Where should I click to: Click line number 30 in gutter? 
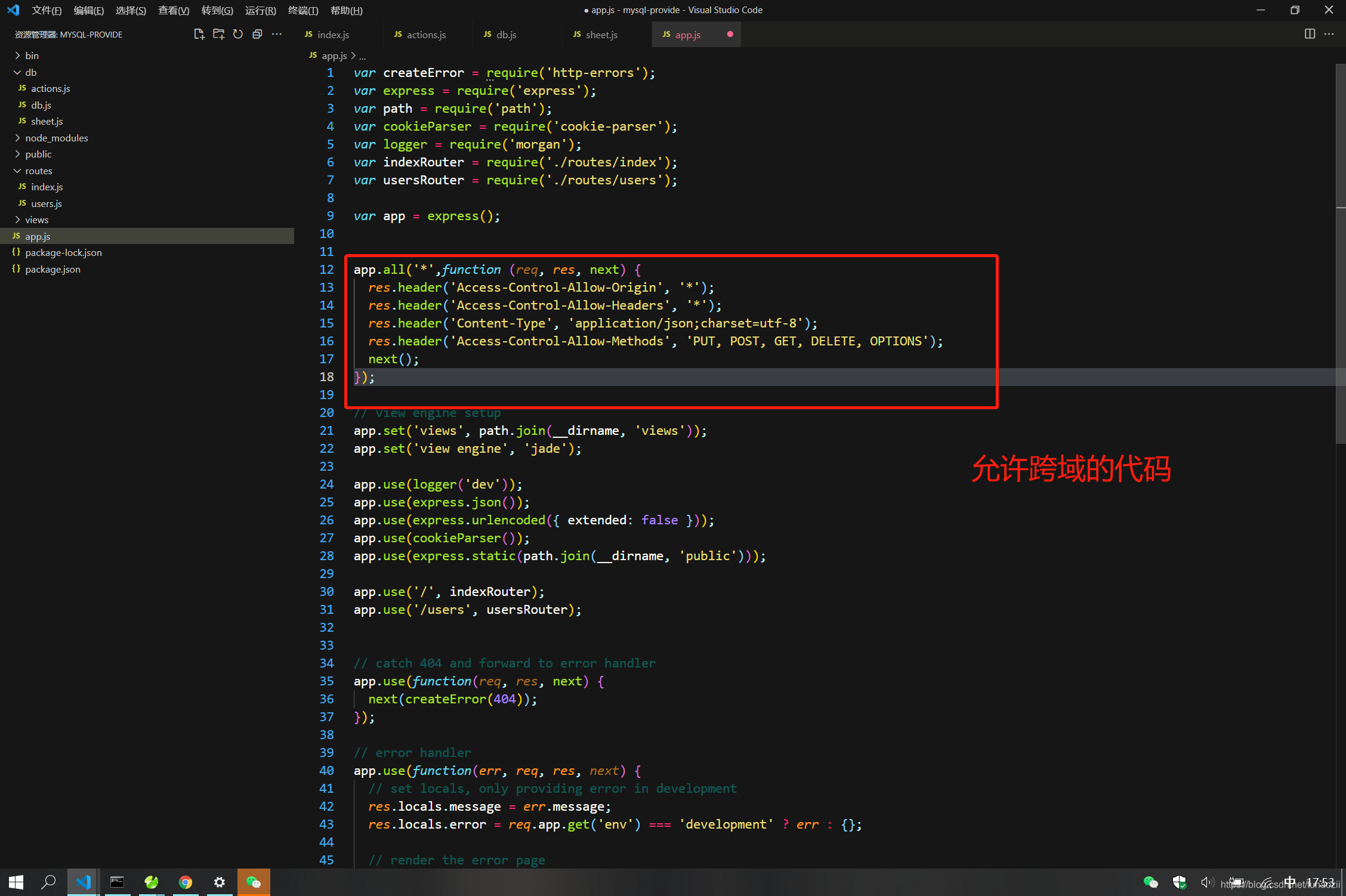(327, 592)
